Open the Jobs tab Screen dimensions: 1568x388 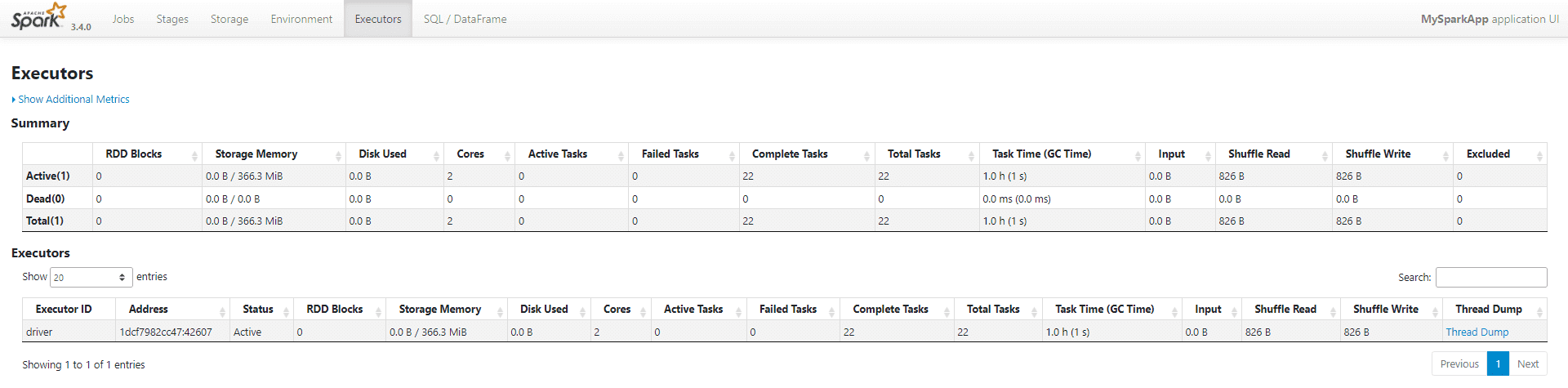pyautogui.click(x=123, y=19)
